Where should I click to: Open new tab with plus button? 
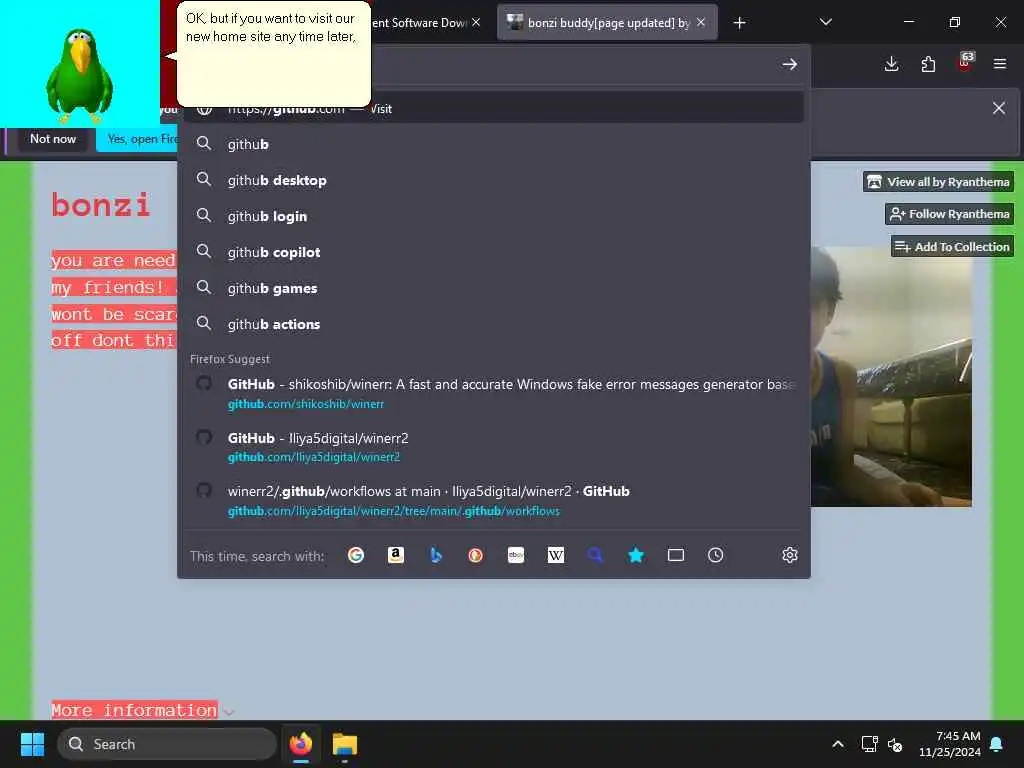tap(739, 23)
